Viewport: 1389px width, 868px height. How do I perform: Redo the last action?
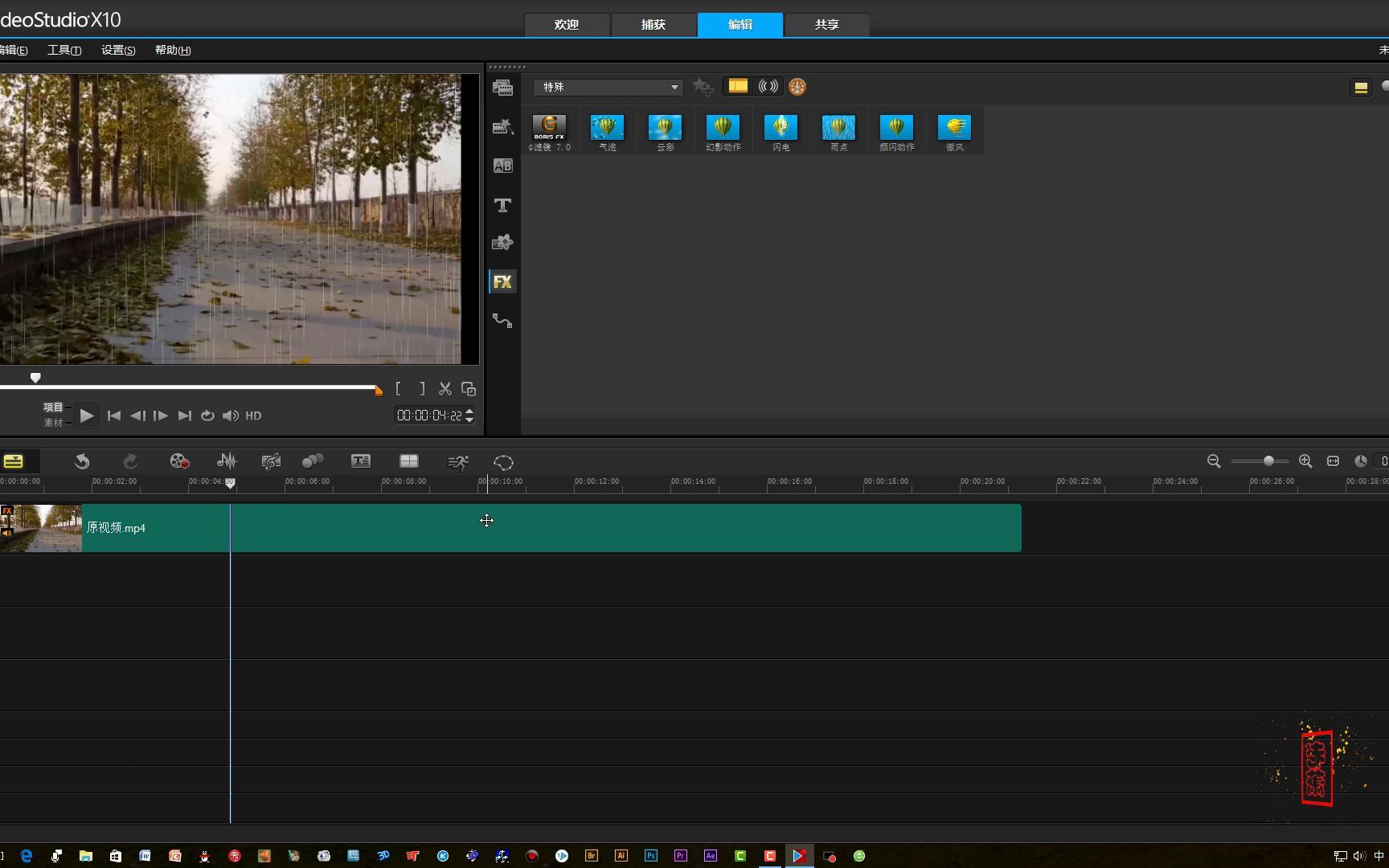point(130,461)
